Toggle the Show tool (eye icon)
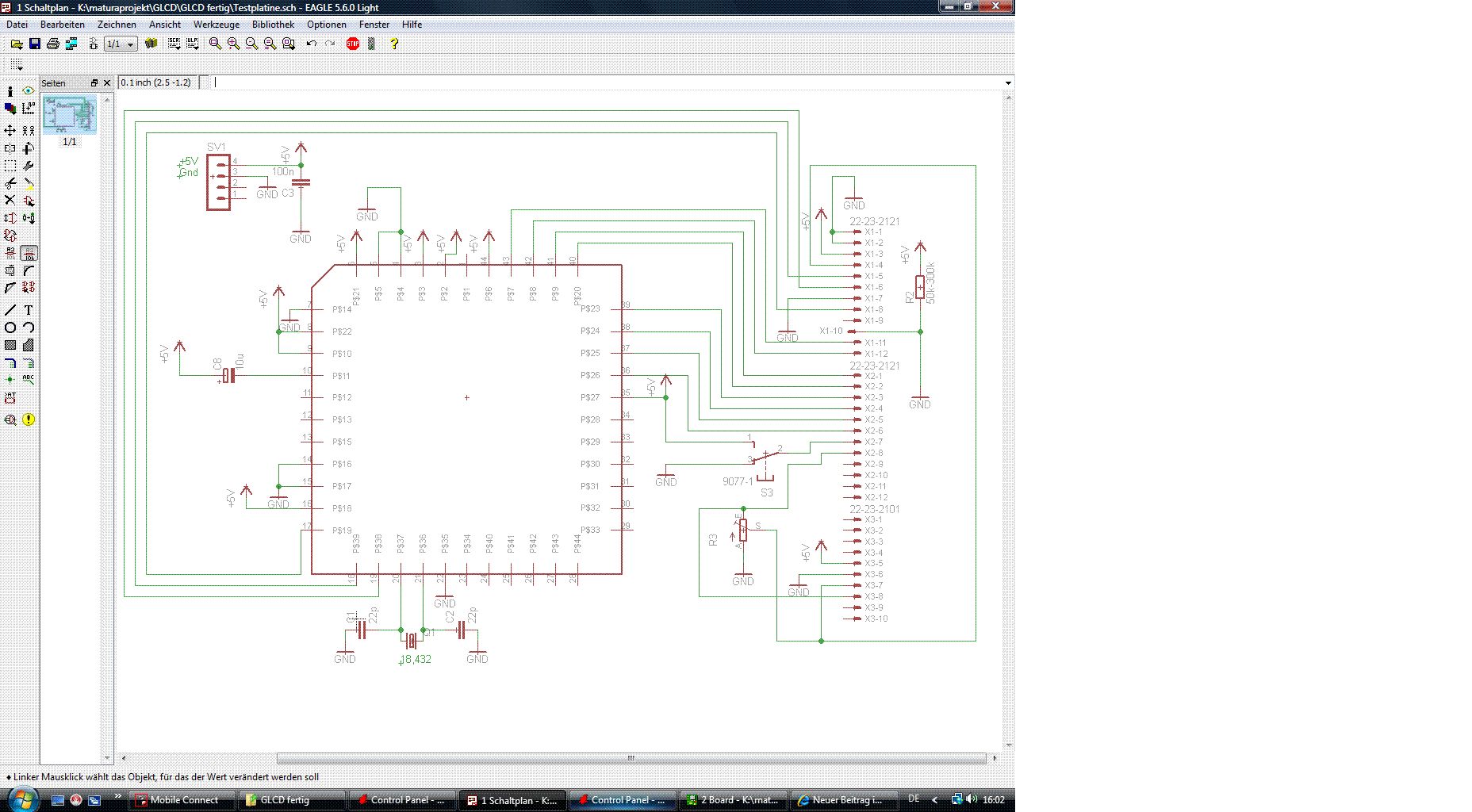This screenshot has height=812, width=1472. [x=29, y=91]
